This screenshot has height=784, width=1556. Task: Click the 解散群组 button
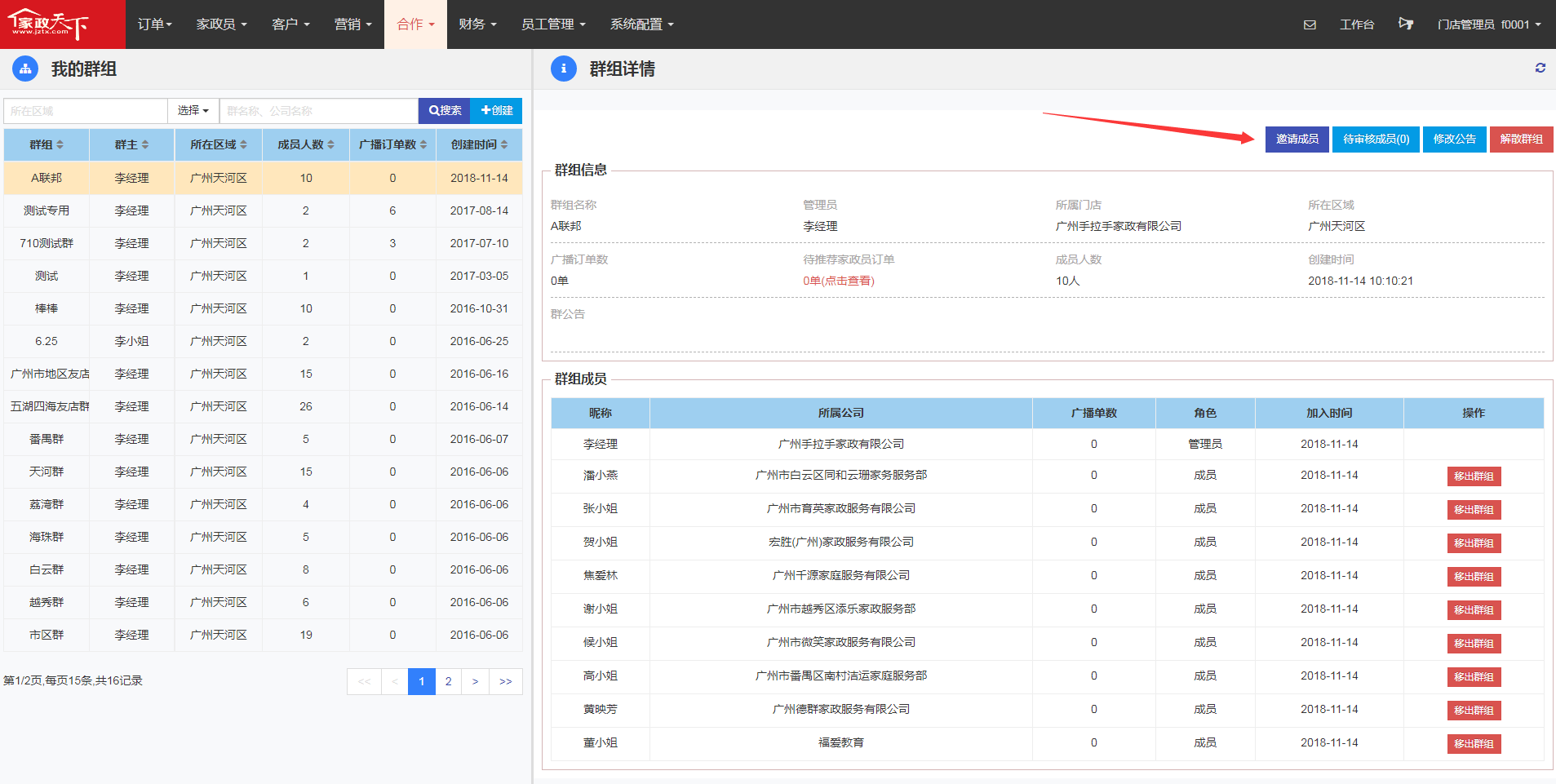(x=1521, y=140)
